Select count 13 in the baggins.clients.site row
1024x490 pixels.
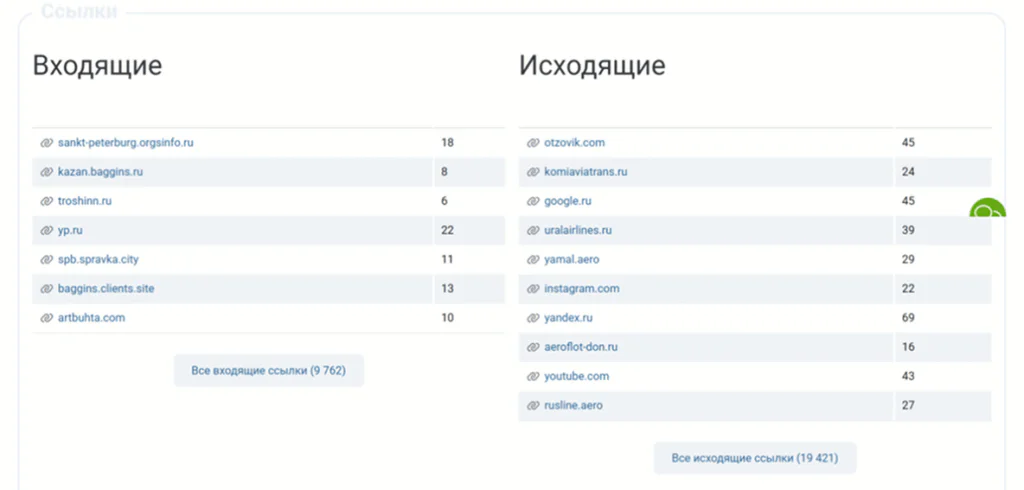tap(447, 289)
